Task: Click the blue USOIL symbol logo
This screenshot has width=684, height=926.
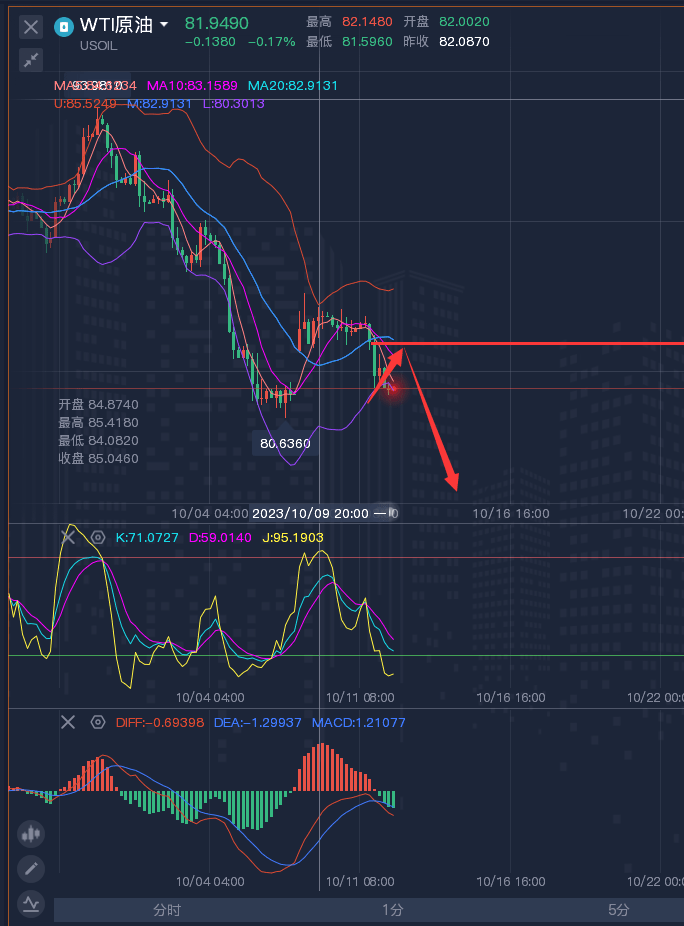Action: [x=65, y=26]
